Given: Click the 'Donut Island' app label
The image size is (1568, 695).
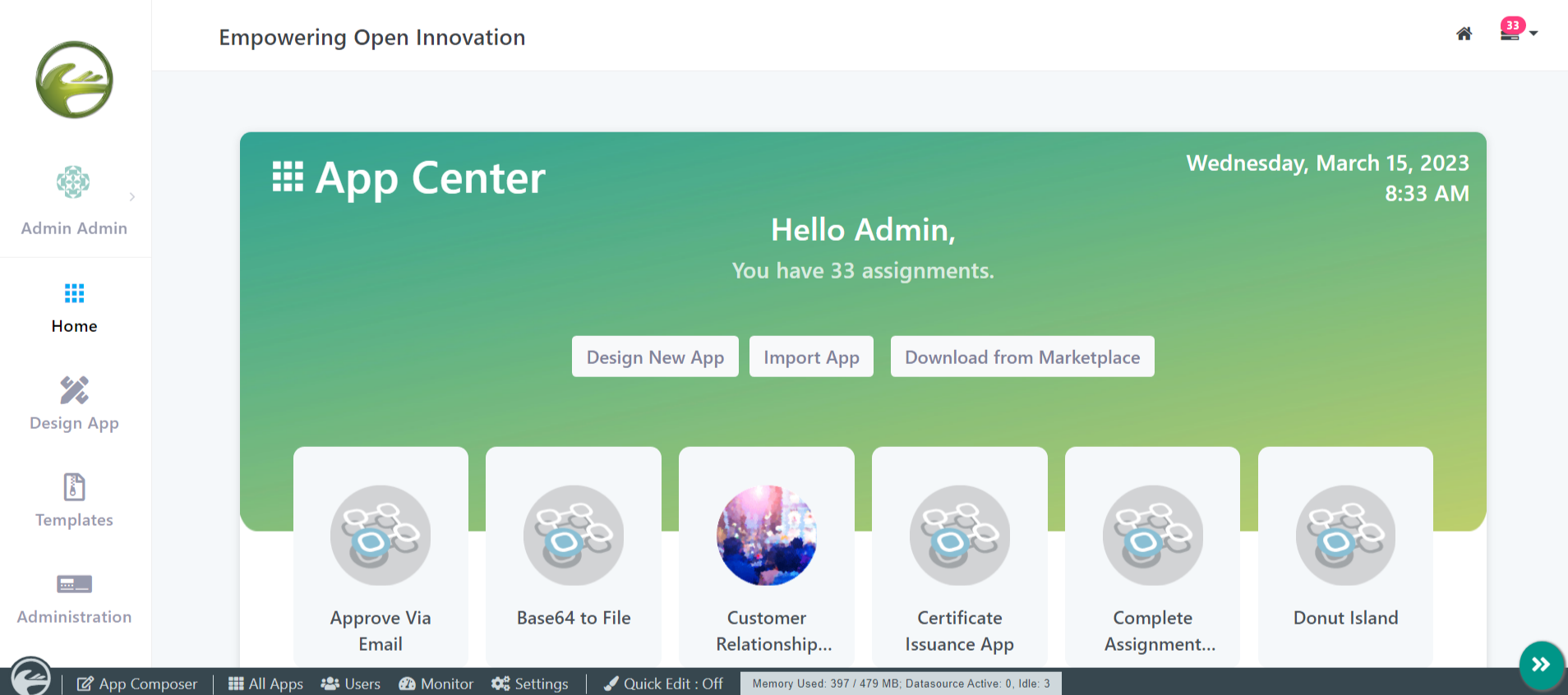Looking at the screenshot, I should click(x=1346, y=618).
